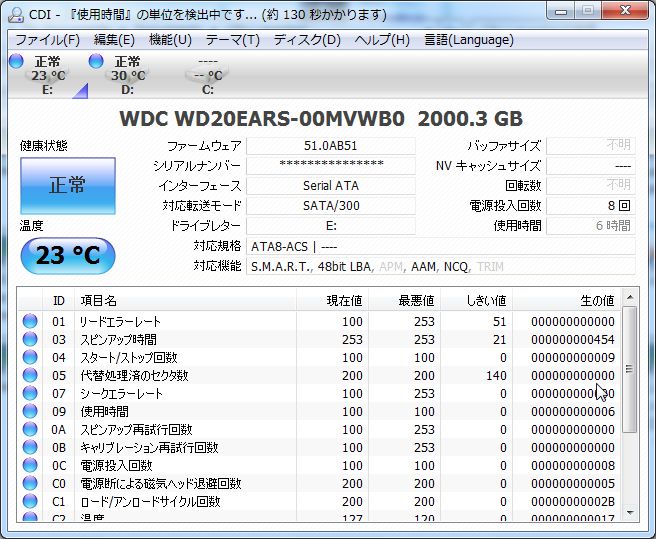Click the firmware field 51.0AB51
Screen dimensions: 656x539
[331, 146]
